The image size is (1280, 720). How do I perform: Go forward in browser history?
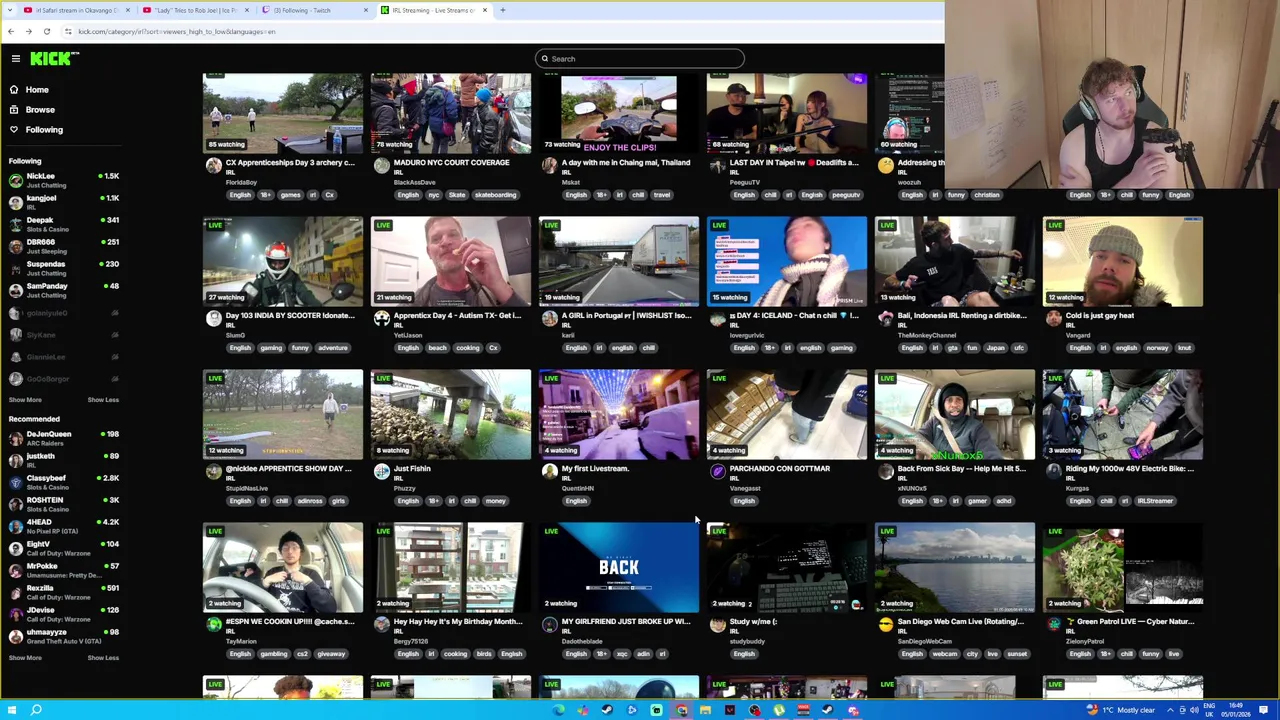click(28, 31)
